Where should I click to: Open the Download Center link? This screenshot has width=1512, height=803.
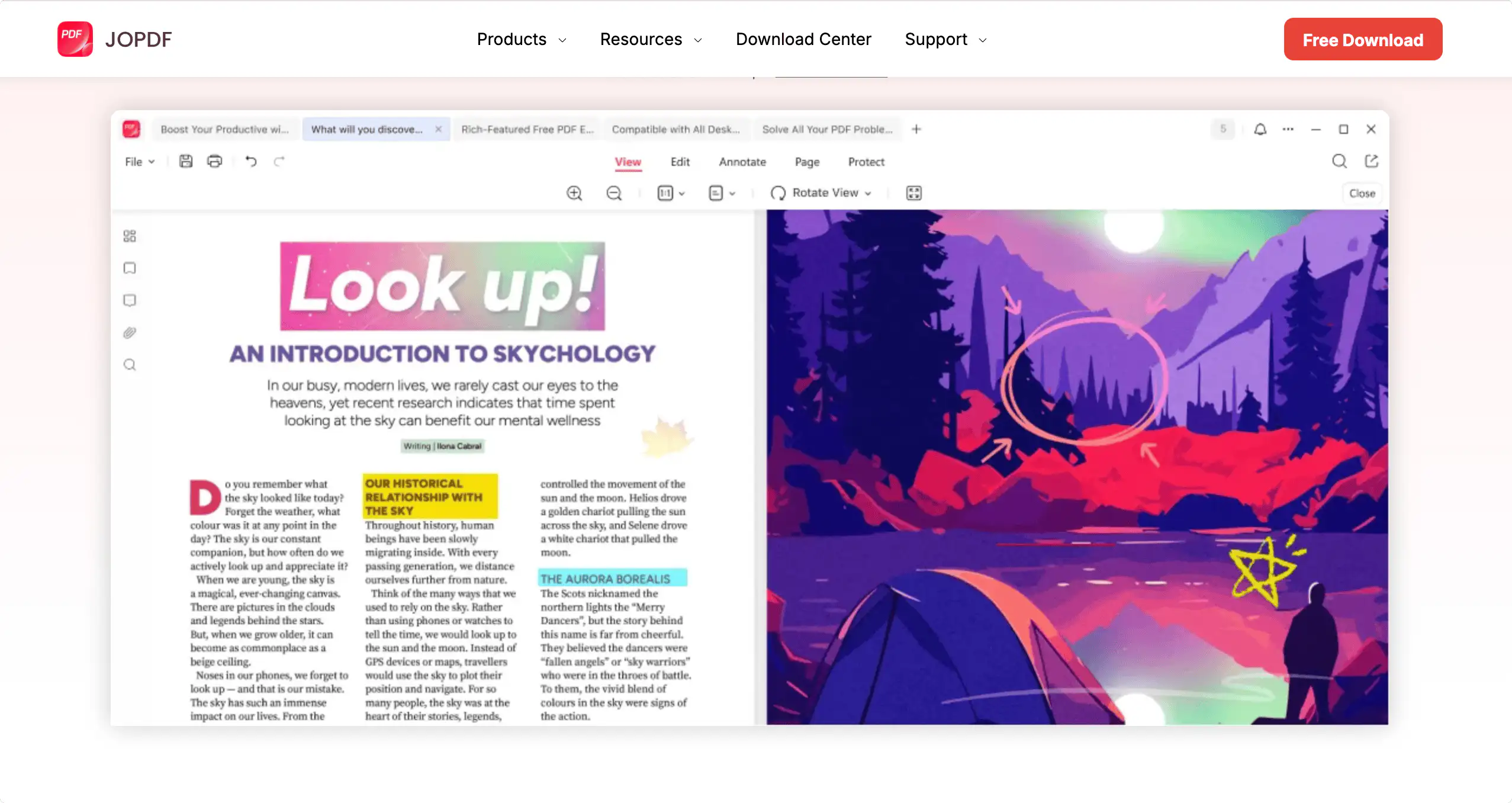click(803, 40)
